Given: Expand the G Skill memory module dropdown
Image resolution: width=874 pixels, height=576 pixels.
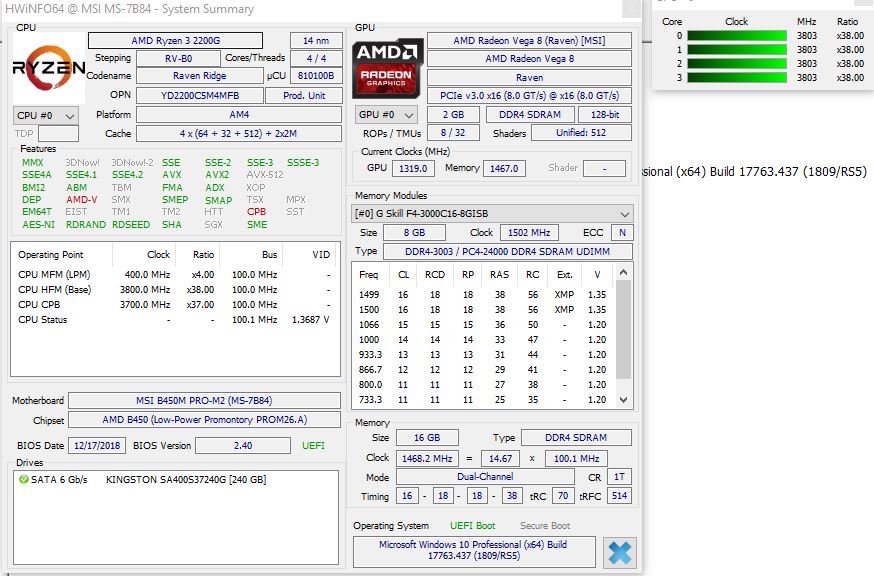Looking at the screenshot, I should (493, 214).
